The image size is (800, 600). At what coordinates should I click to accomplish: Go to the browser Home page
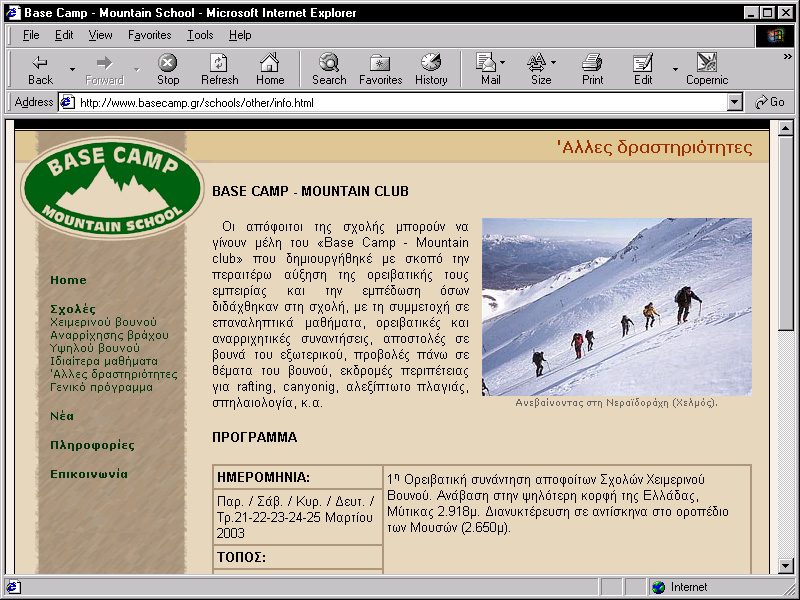[270, 69]
